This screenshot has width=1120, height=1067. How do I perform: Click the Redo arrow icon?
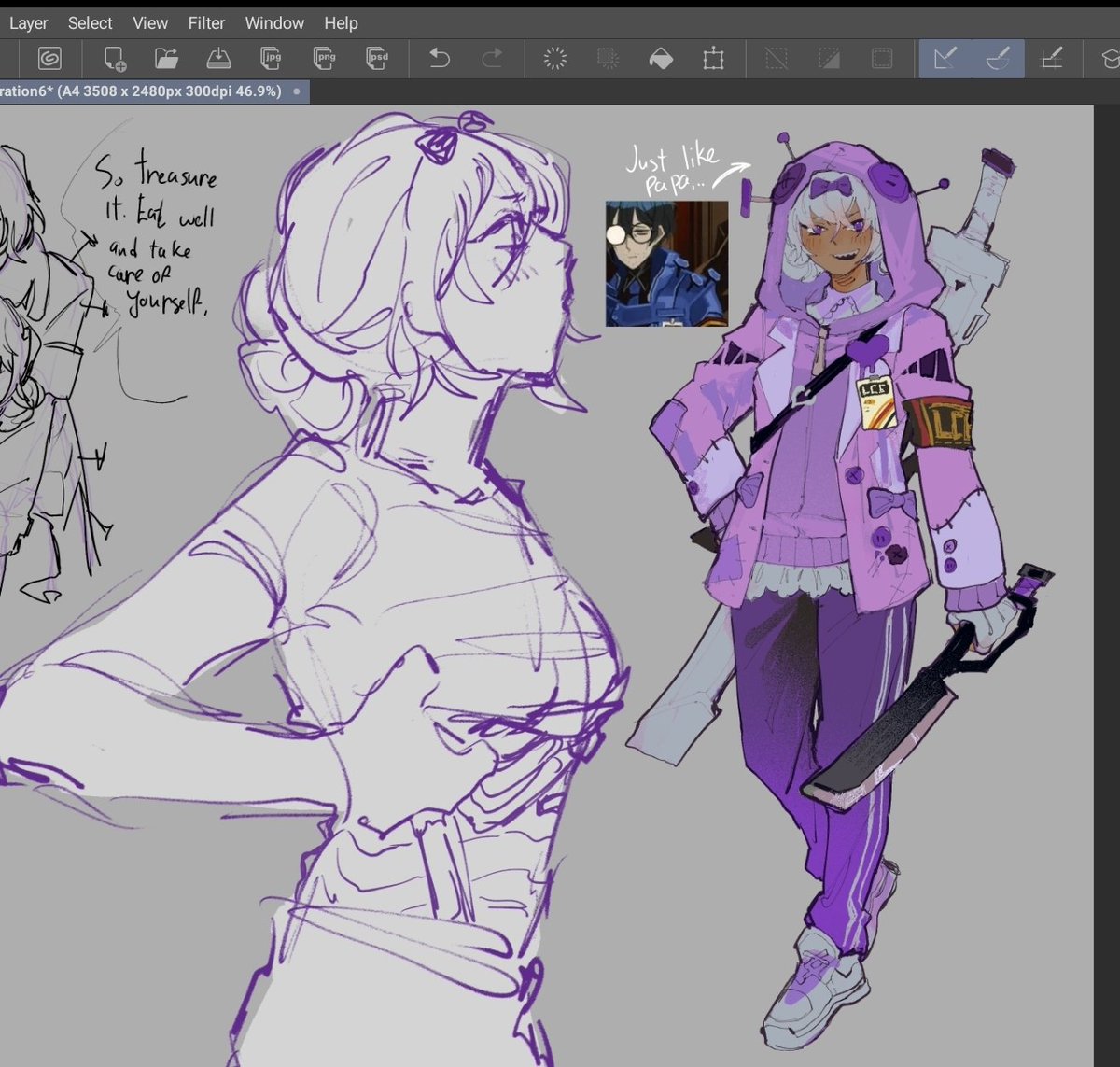coord(492,59)
